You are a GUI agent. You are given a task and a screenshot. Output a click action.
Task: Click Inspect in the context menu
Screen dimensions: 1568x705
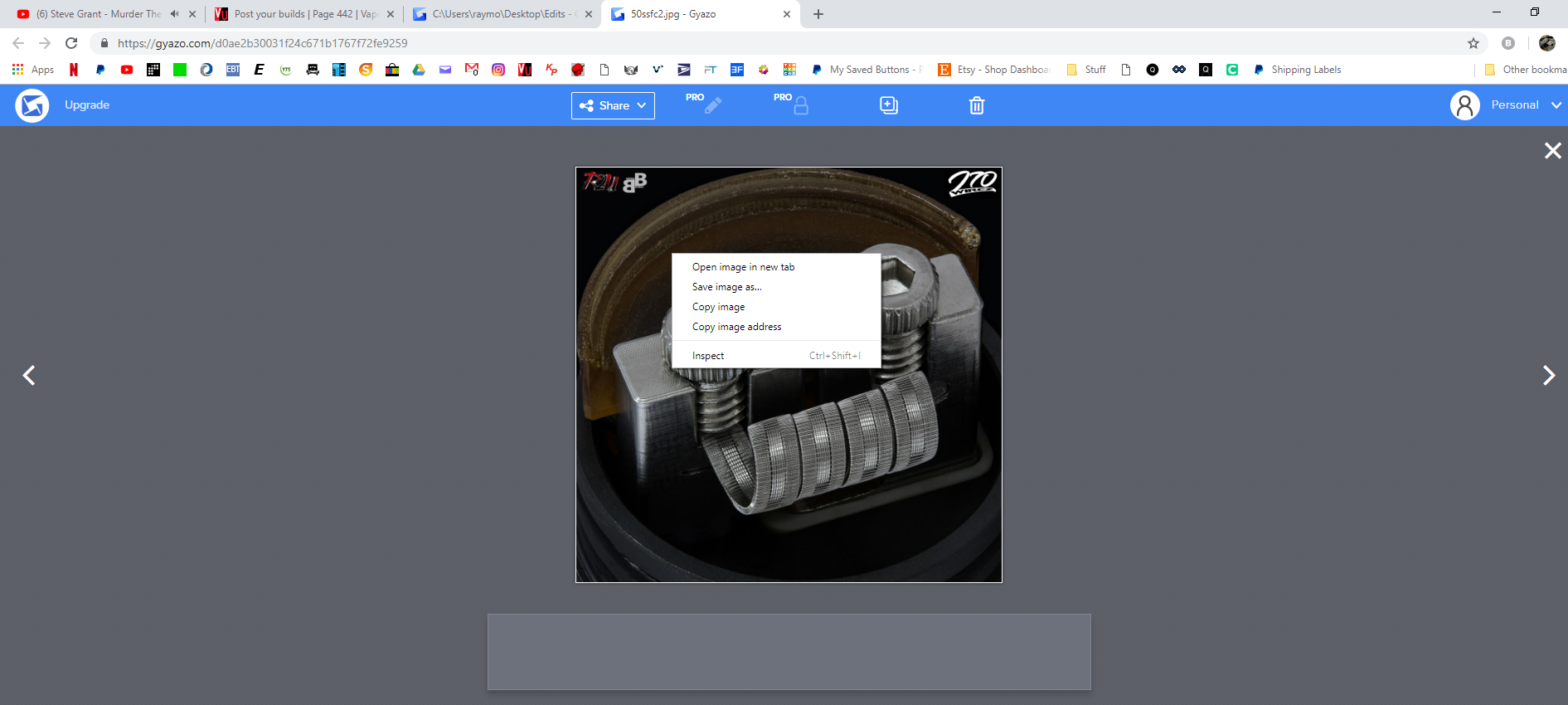point(708,356)
